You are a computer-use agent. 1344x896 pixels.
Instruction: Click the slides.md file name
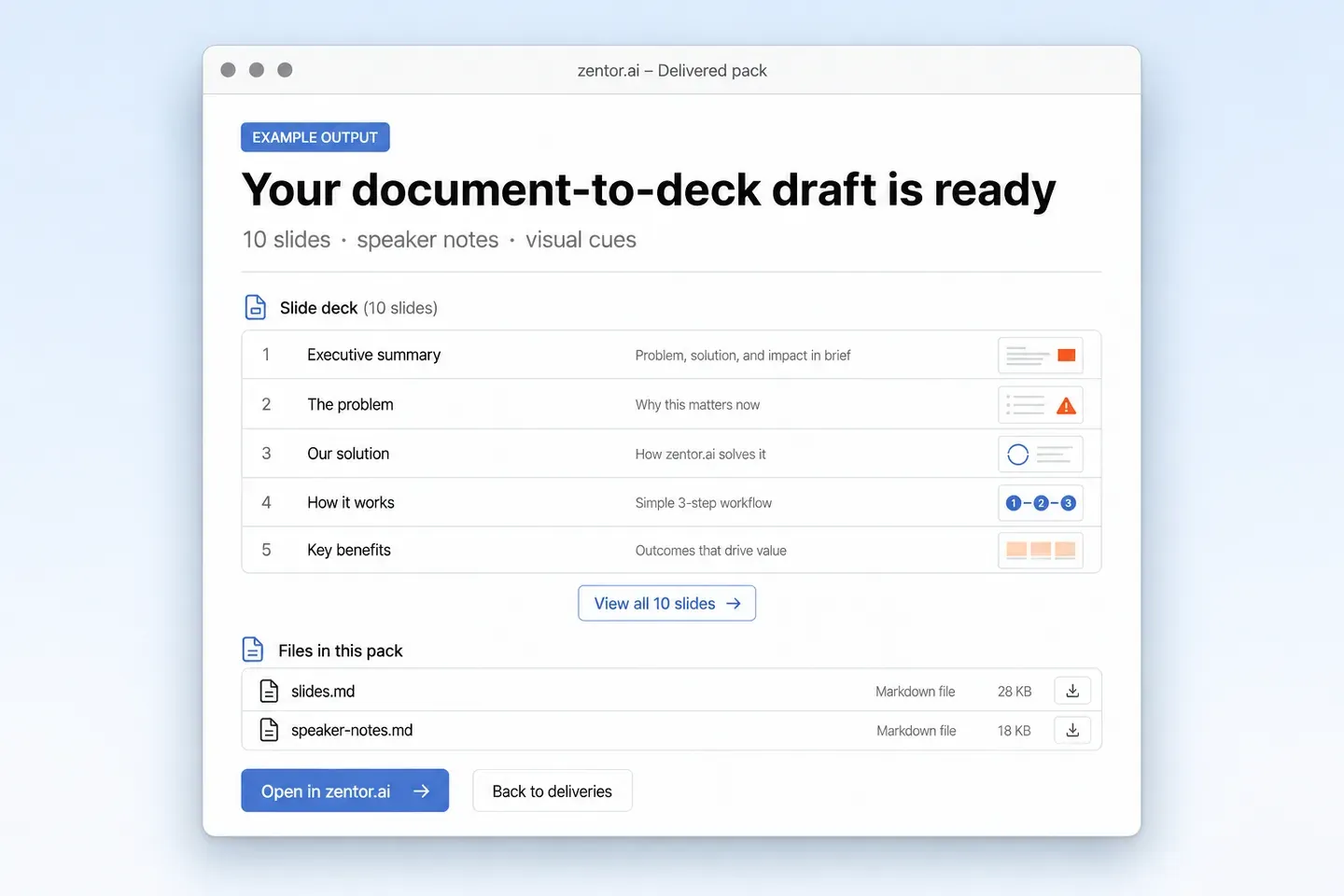click(x=323, y=691)
